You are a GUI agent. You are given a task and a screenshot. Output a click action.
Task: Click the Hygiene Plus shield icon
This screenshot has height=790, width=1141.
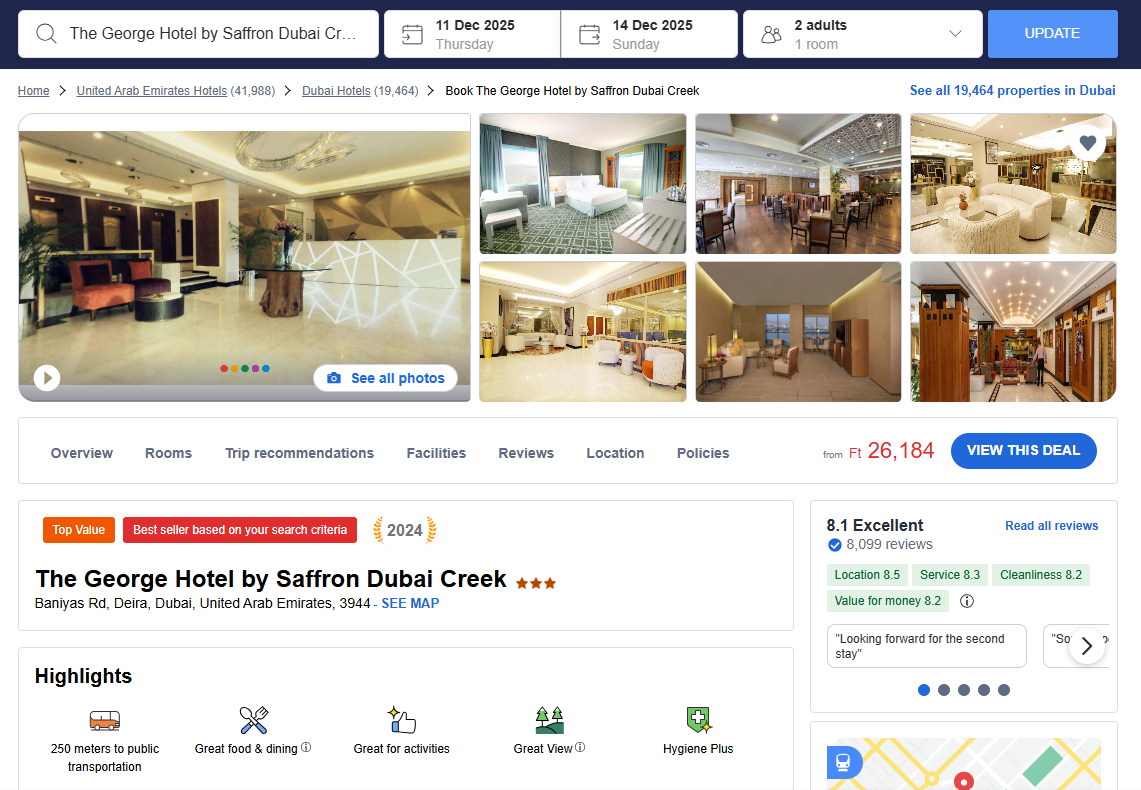pos(699,719)
